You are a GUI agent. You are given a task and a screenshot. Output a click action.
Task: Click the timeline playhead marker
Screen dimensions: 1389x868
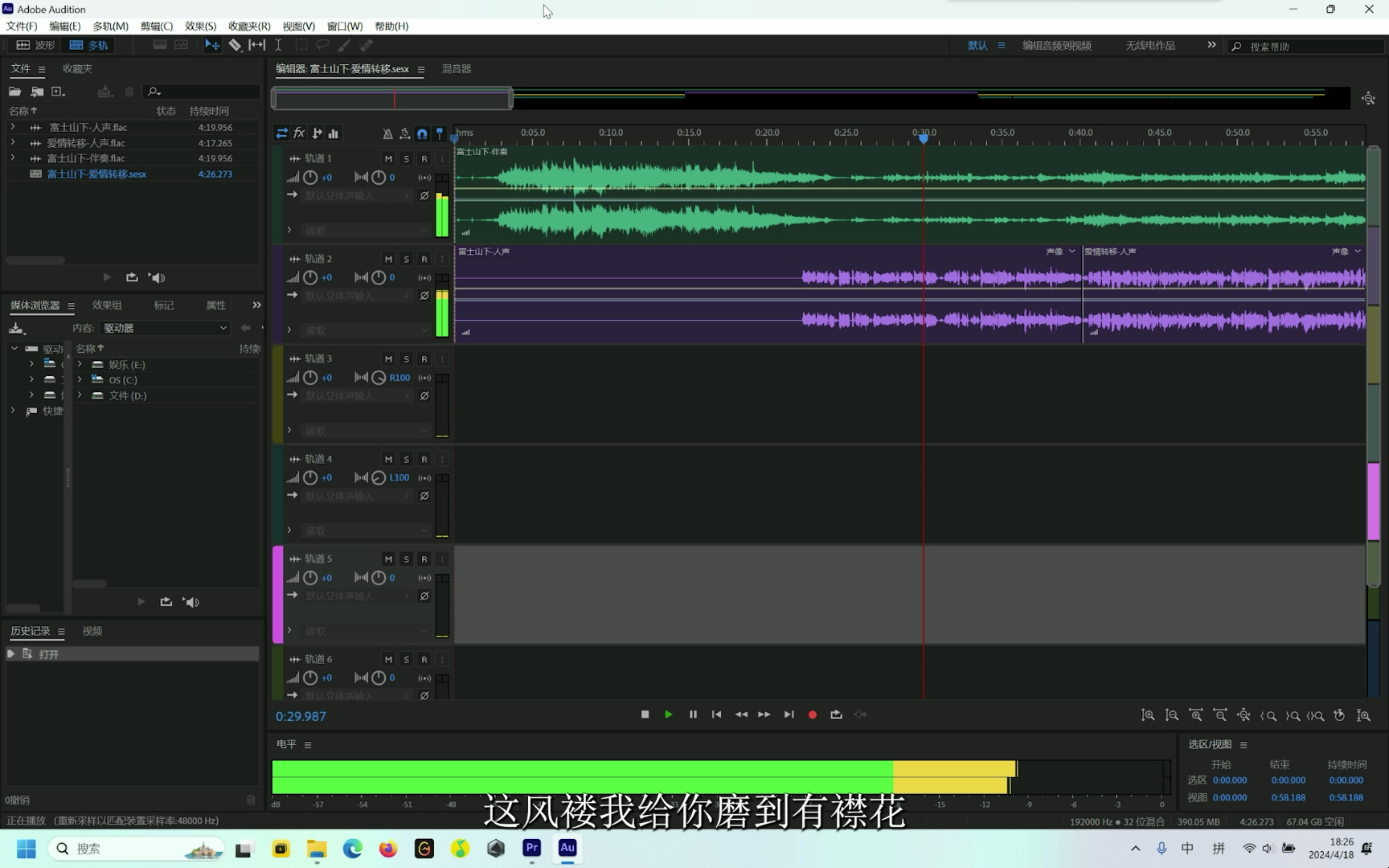pos(924,138)
